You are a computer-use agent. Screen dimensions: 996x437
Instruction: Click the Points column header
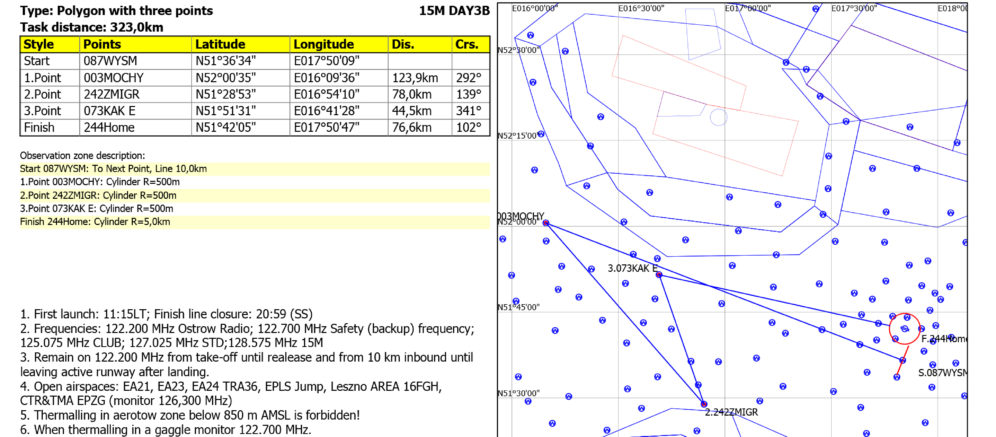pos(135,45)
